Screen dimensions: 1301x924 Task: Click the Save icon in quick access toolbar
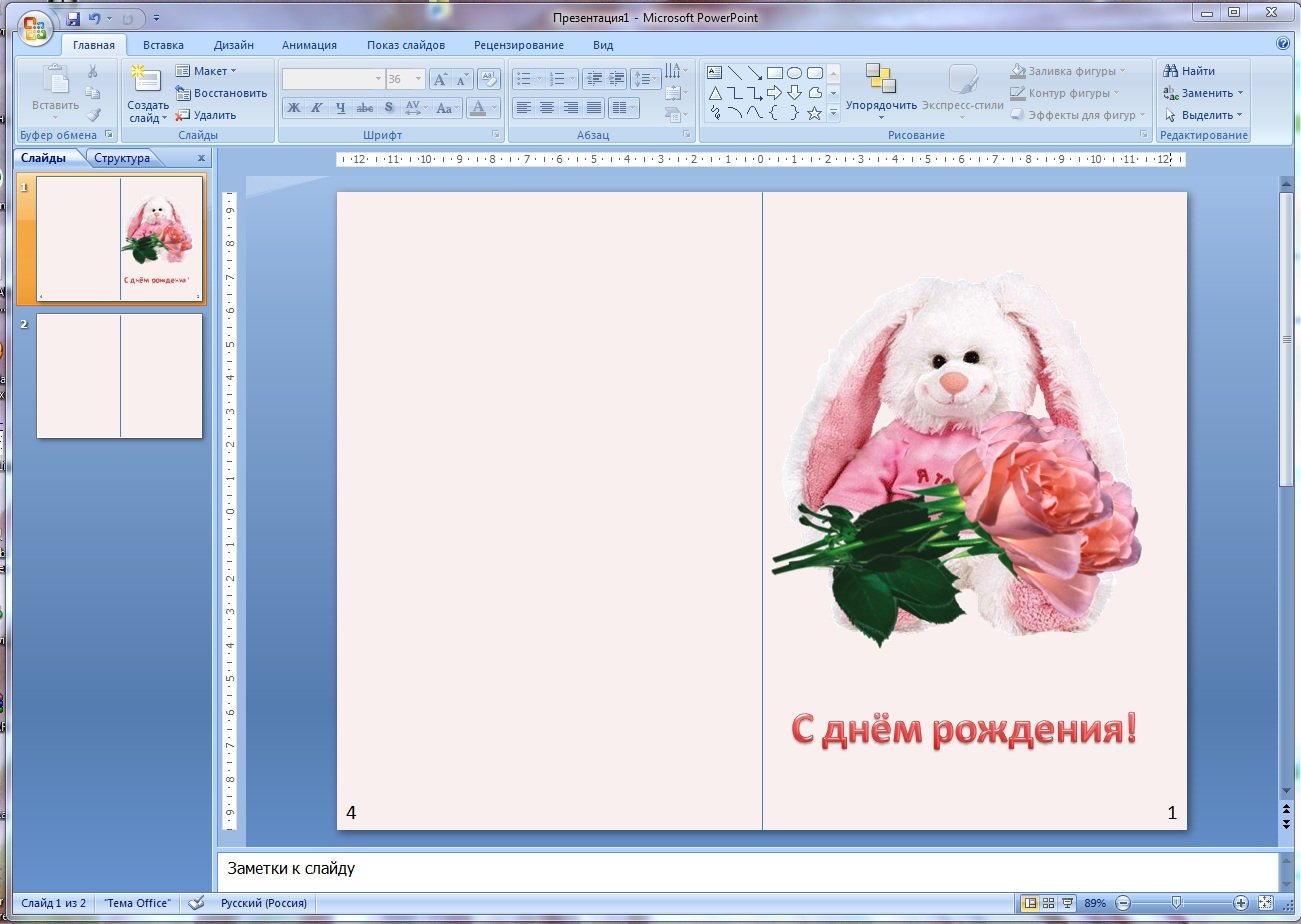click(x=73, y=18)
